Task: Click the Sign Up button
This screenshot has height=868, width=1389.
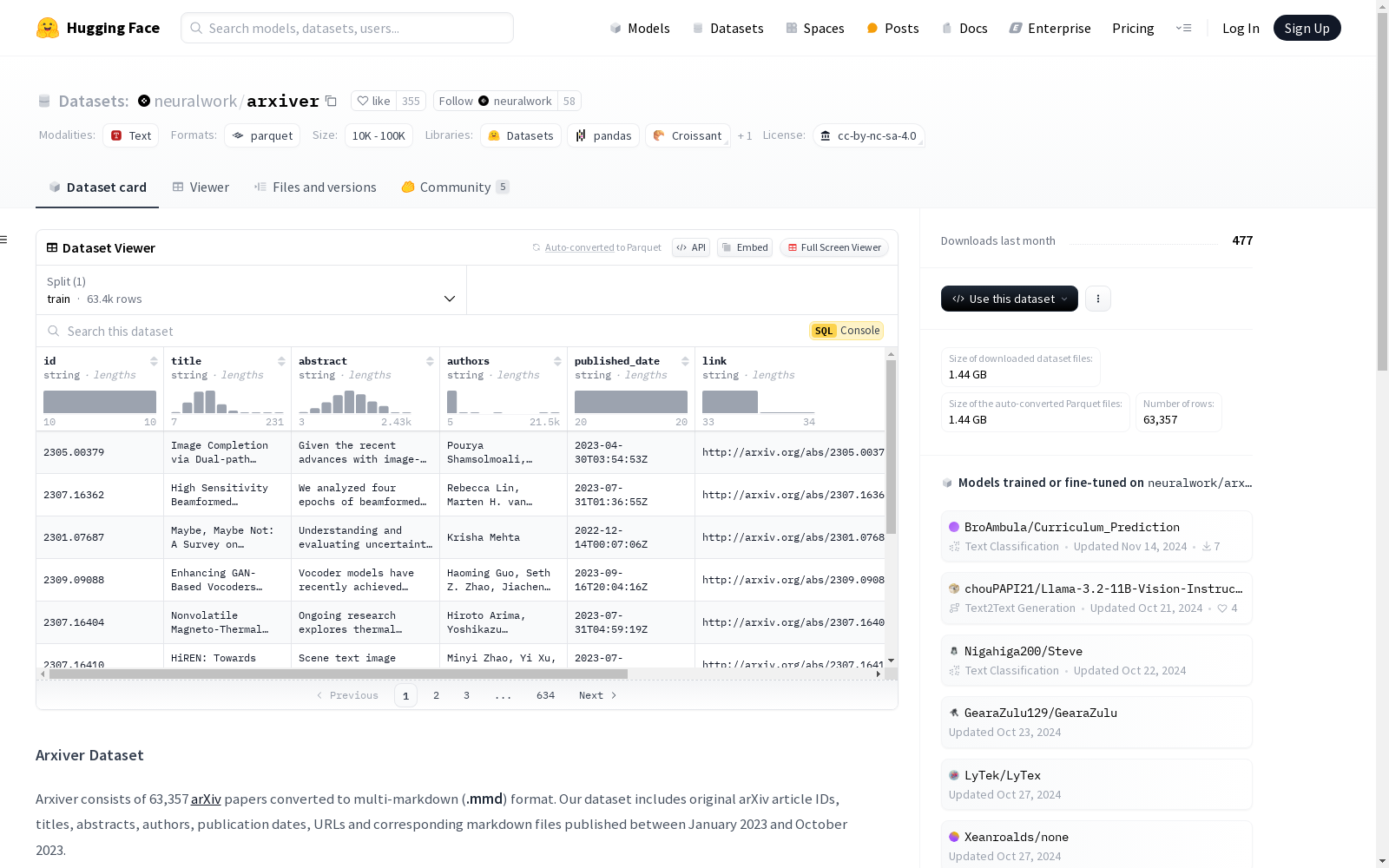Action: [x=1307, y=28]
